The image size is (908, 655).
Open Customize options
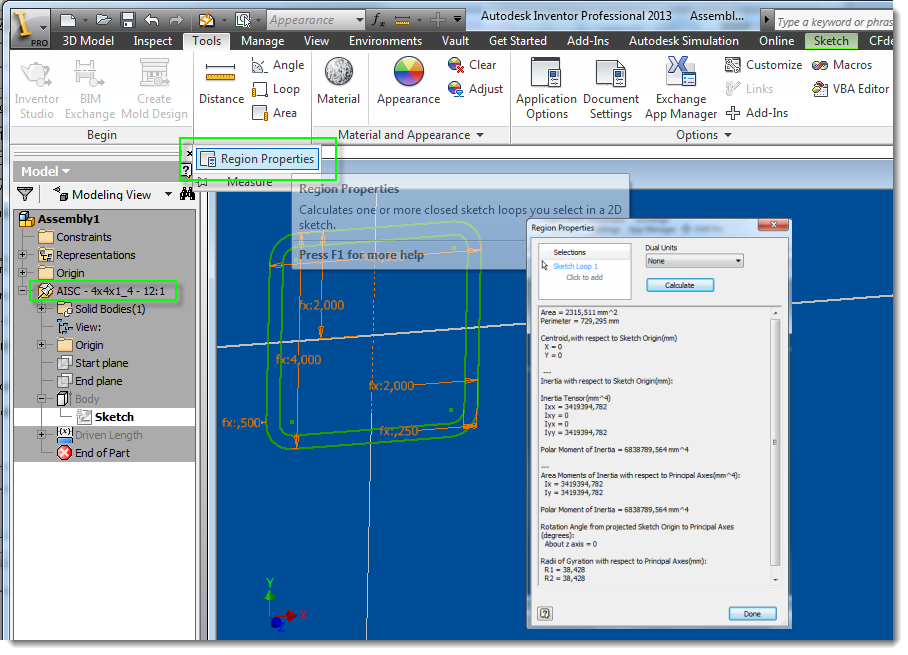pyautogui.click(x=763, y=65)
